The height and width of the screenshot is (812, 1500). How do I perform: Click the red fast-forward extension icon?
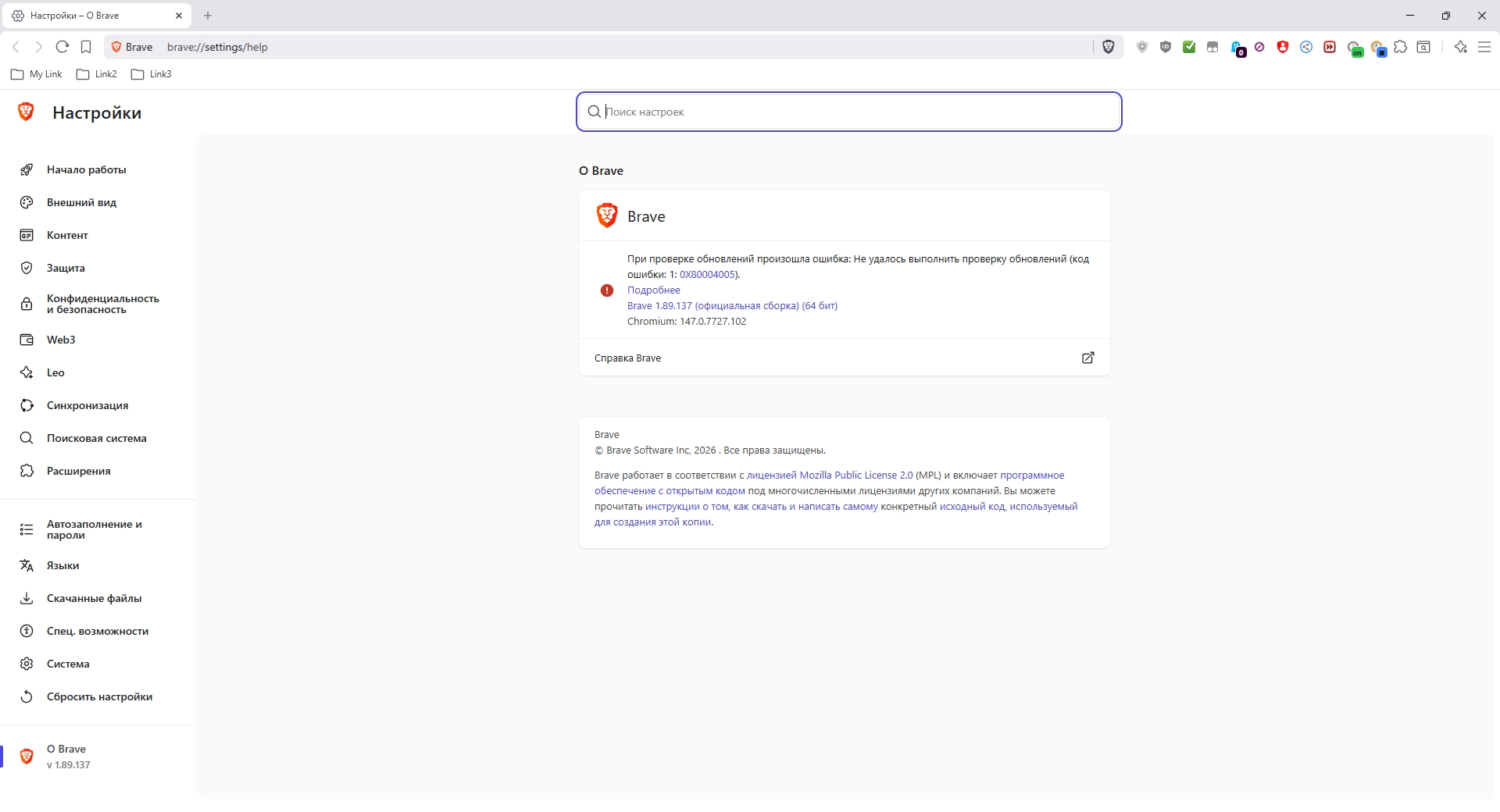[1330, 47]
